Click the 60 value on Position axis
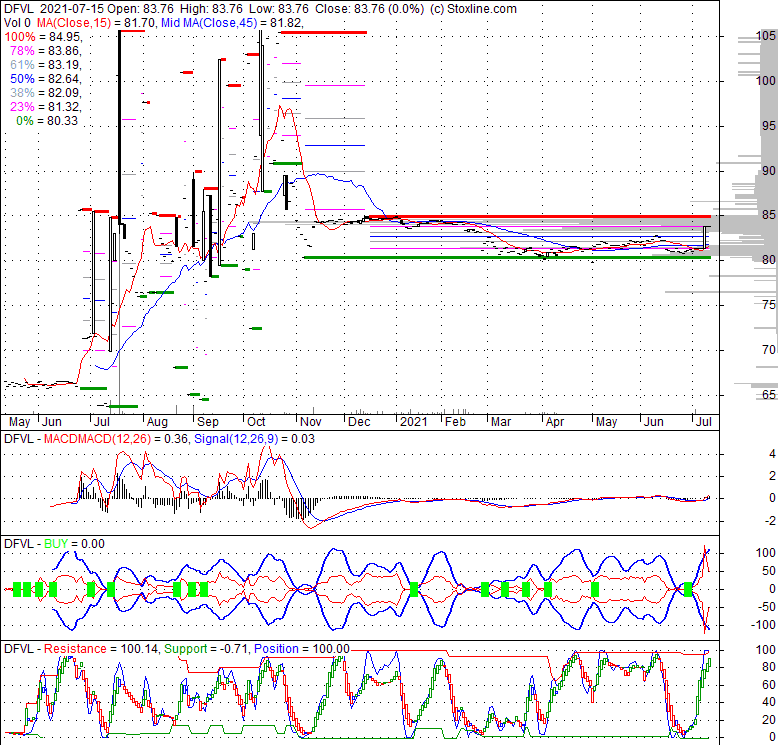This screenshot has height=745, width=780. (x=769, y=684)
